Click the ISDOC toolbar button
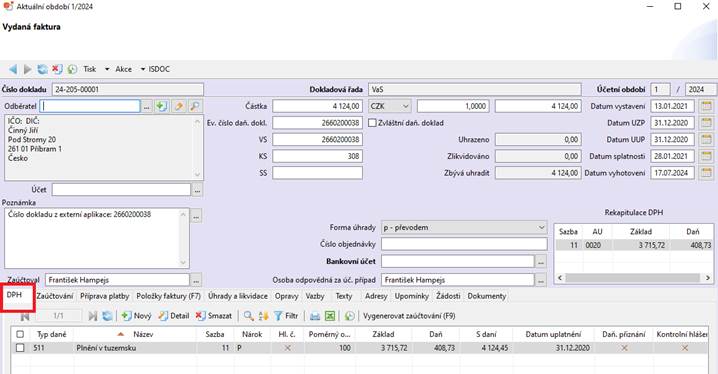Screen dimensions: 718x374 click(x=159, y=69)
